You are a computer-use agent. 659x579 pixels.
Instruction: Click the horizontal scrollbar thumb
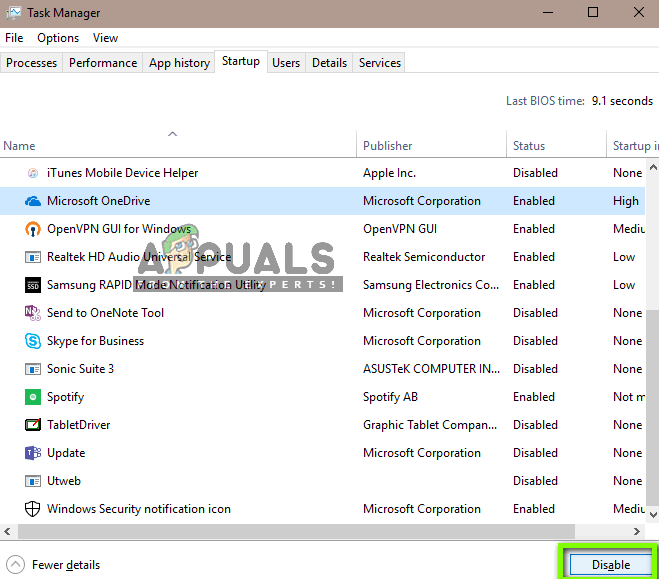pos(296,532)
